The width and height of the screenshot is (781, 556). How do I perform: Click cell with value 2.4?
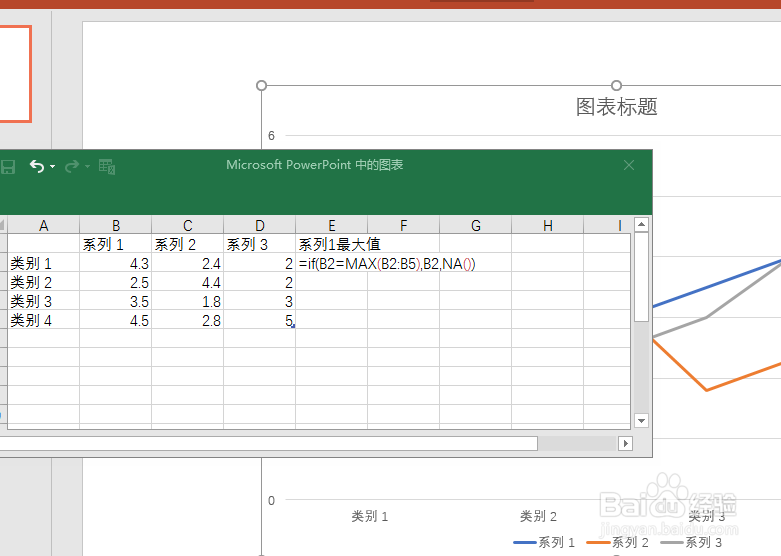[188, 263]
